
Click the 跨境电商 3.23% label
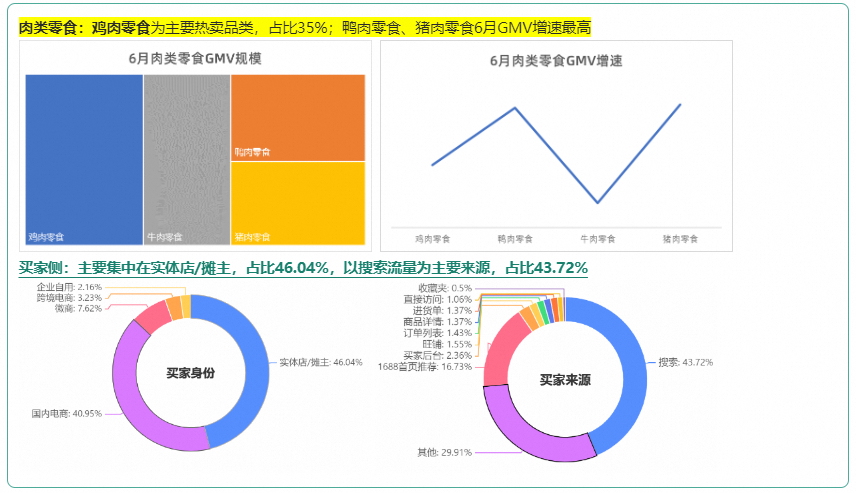(x=69, y=298)
